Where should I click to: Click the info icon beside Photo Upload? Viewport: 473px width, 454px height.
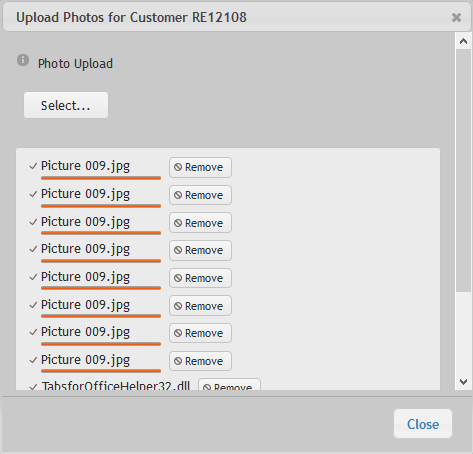(23, 60)
